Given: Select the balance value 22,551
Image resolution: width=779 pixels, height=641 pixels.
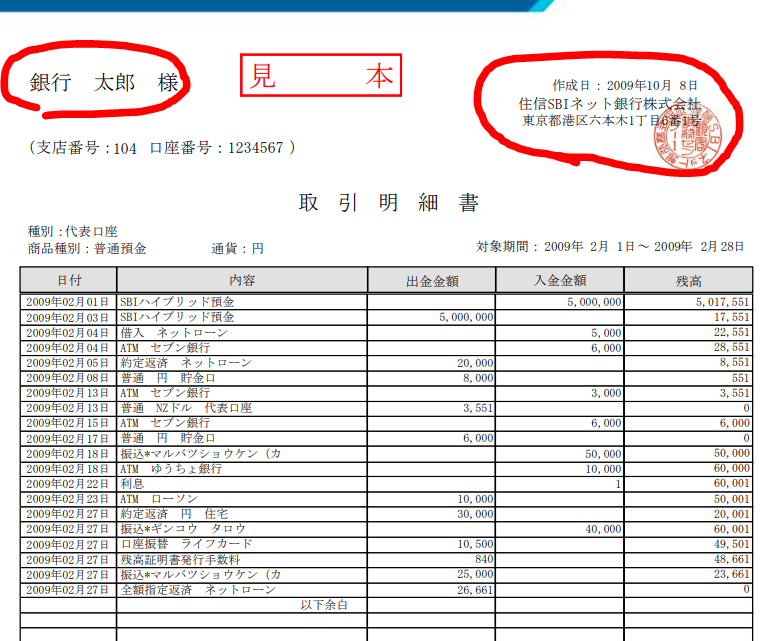Looking at the screenshot, I should click(732, 332).
